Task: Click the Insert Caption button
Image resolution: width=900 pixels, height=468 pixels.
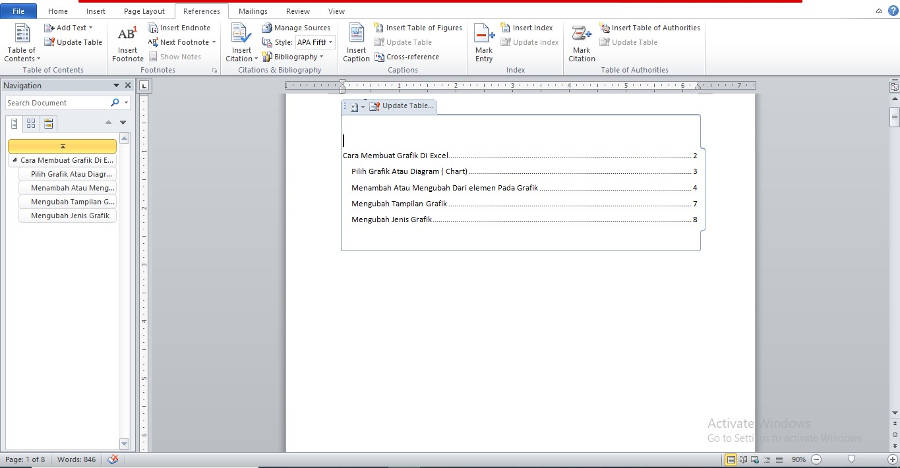Action: (356, 42)
